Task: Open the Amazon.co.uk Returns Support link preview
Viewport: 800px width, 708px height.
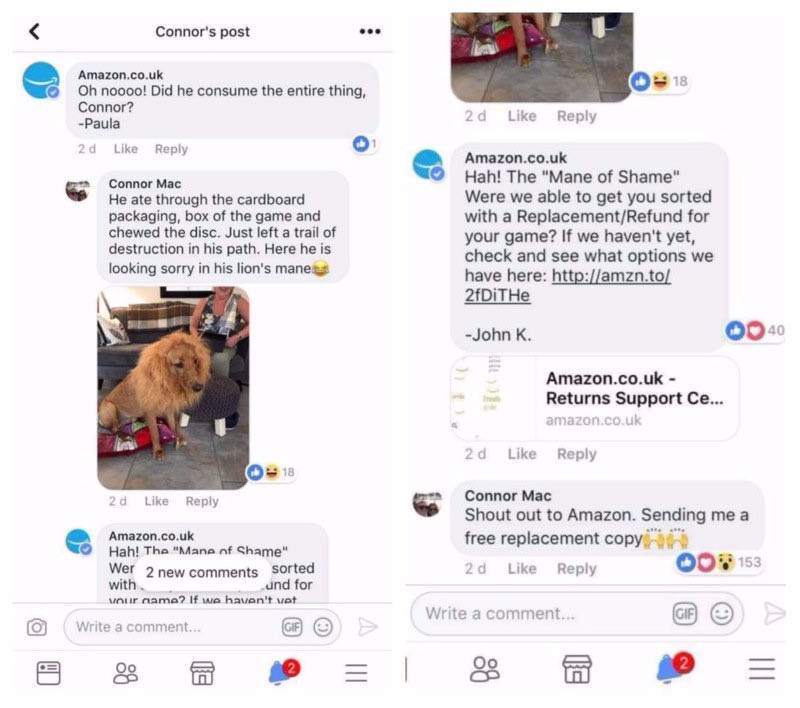Action: point(594,398)
